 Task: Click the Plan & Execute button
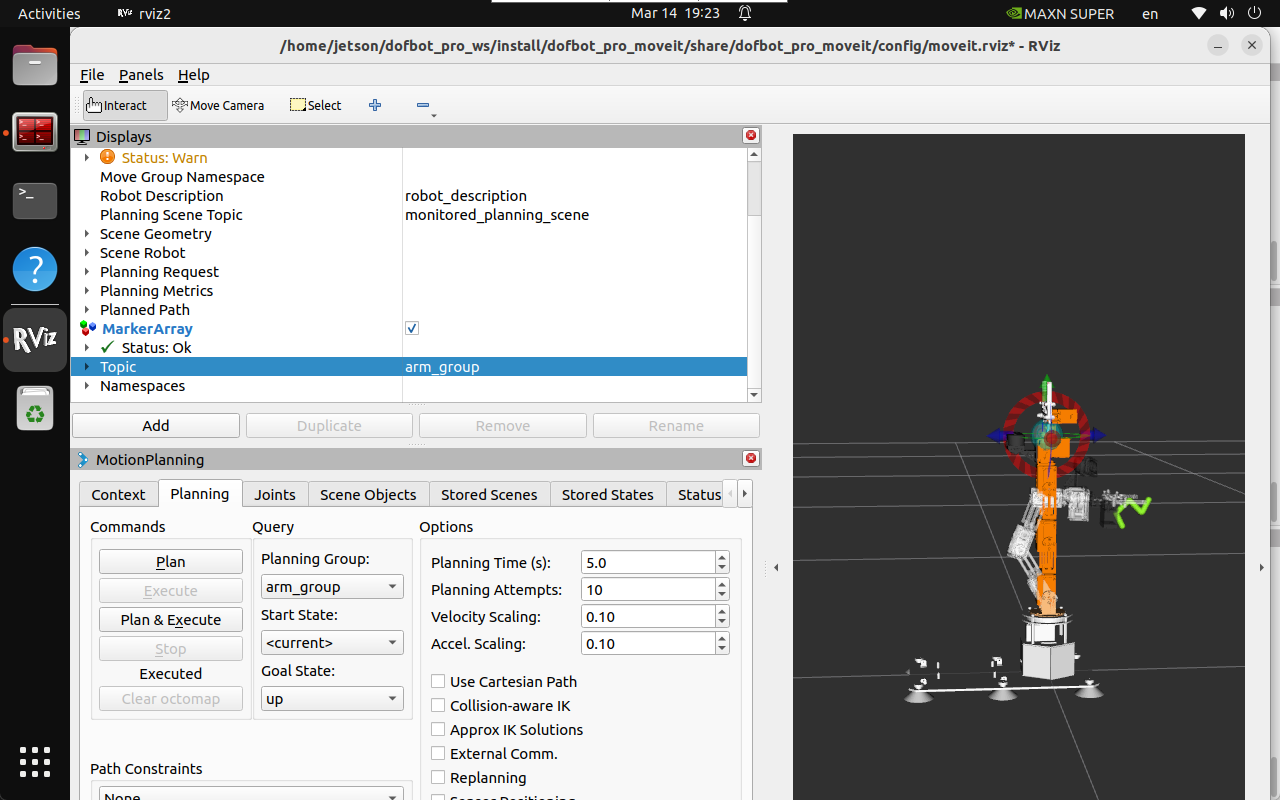click(171, 620)
